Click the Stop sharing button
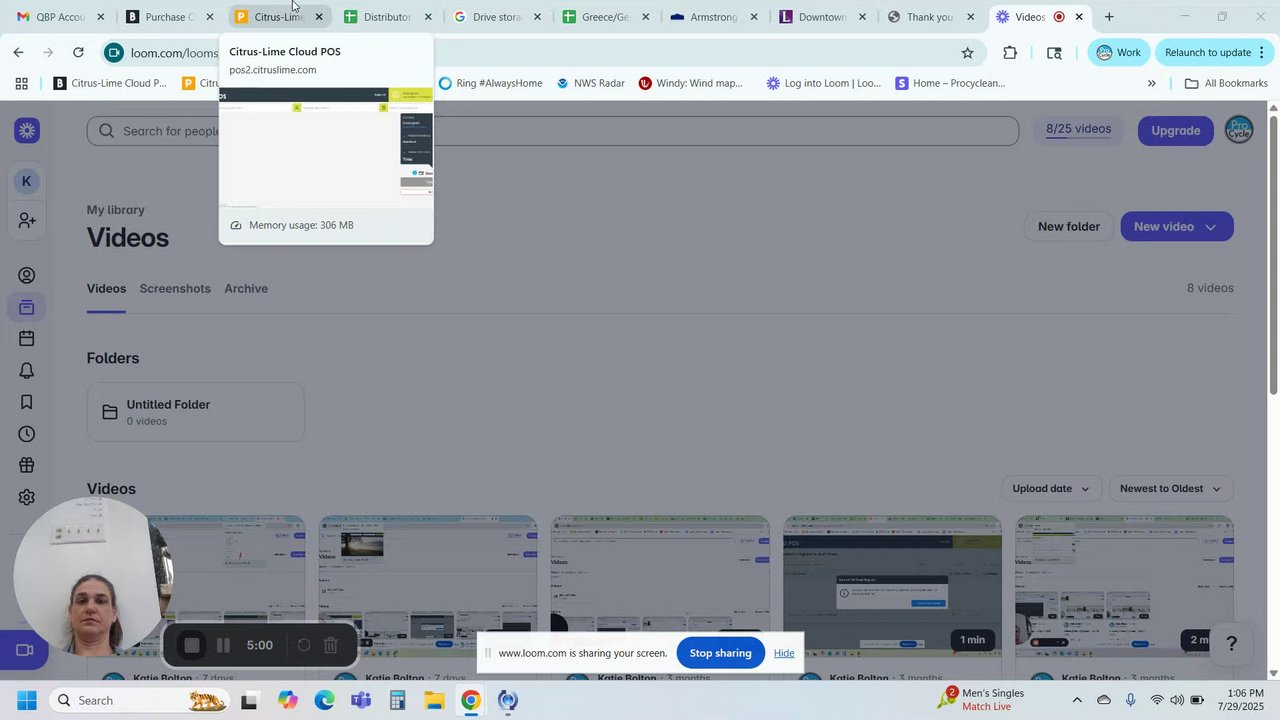The image size is (1280, 720). tap(720, 653)
